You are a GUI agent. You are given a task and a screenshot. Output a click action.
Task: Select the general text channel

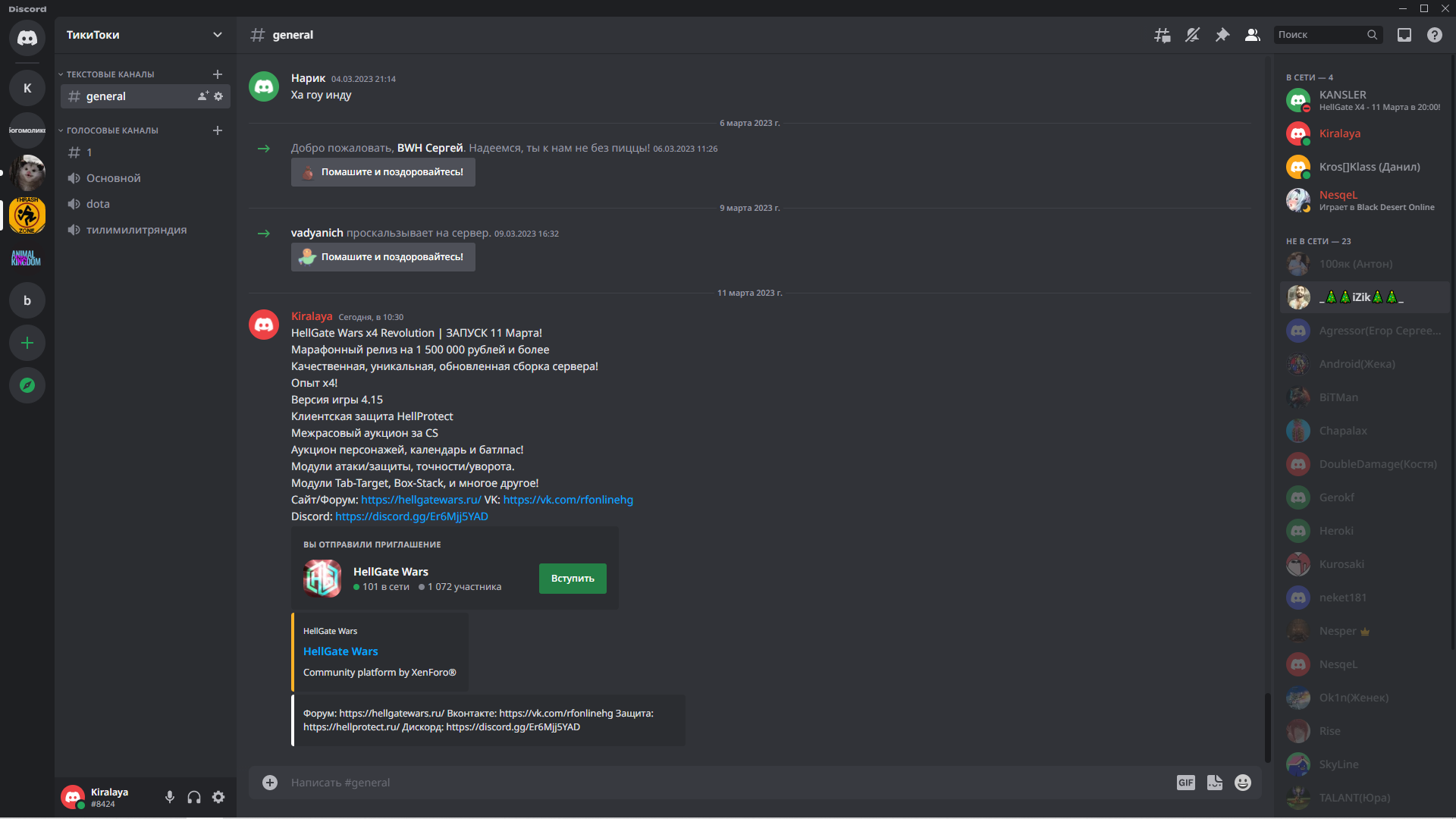click(x=146, y=96)
